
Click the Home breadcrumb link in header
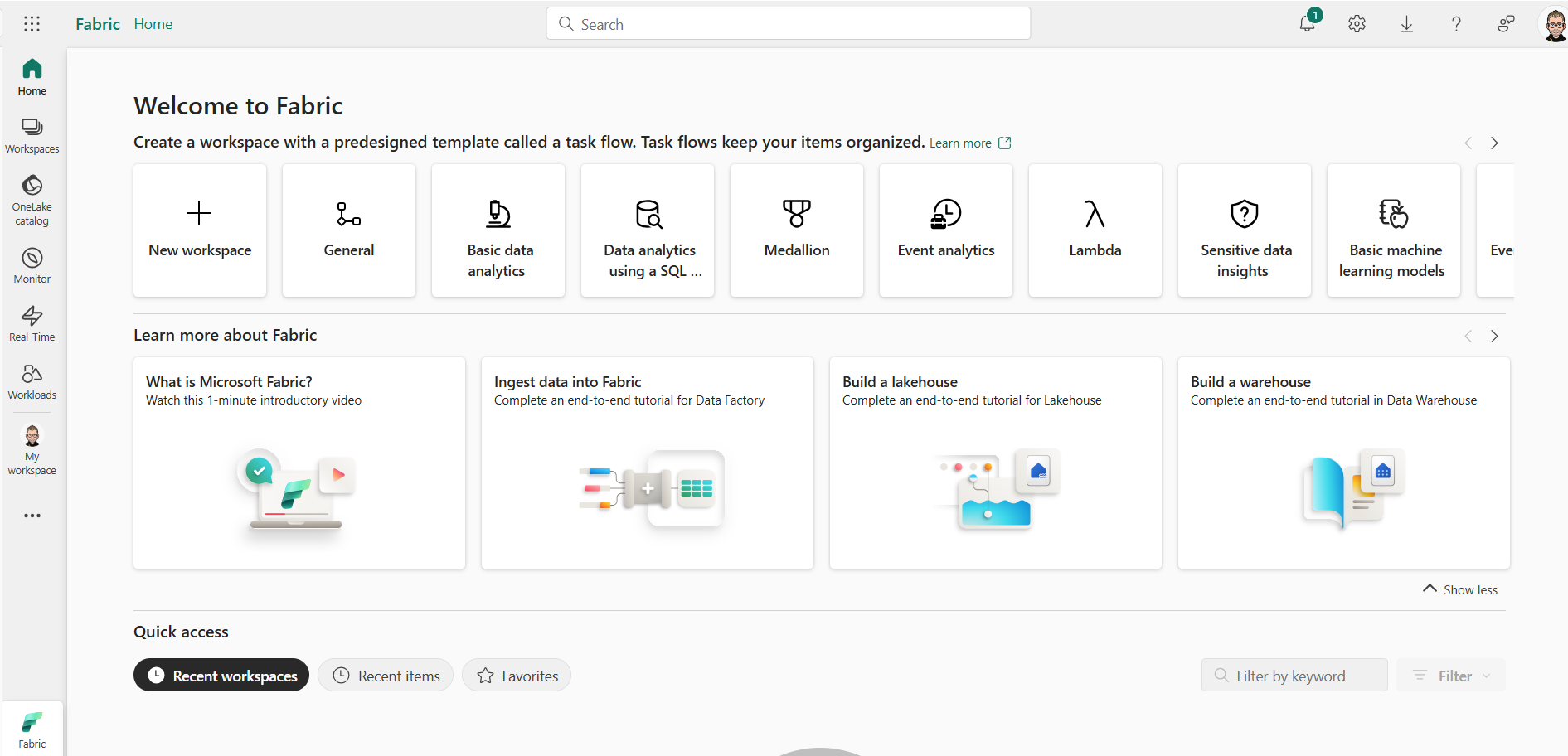coord(153,24)
